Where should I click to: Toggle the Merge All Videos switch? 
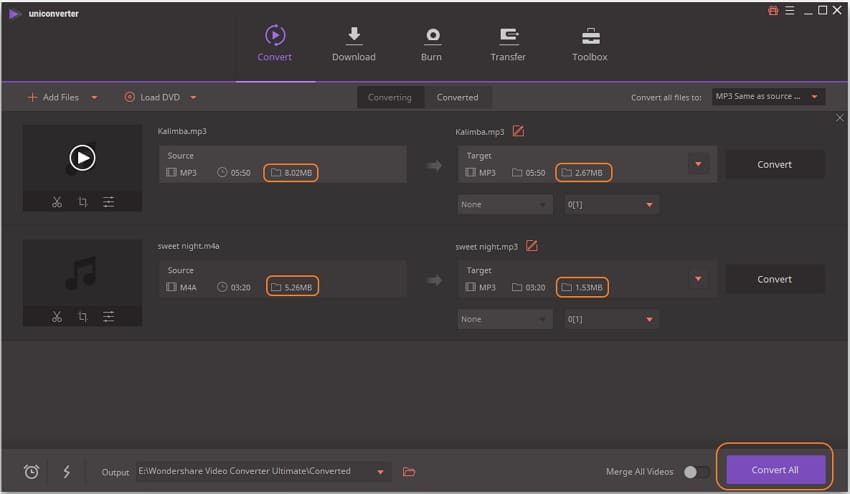696,471
